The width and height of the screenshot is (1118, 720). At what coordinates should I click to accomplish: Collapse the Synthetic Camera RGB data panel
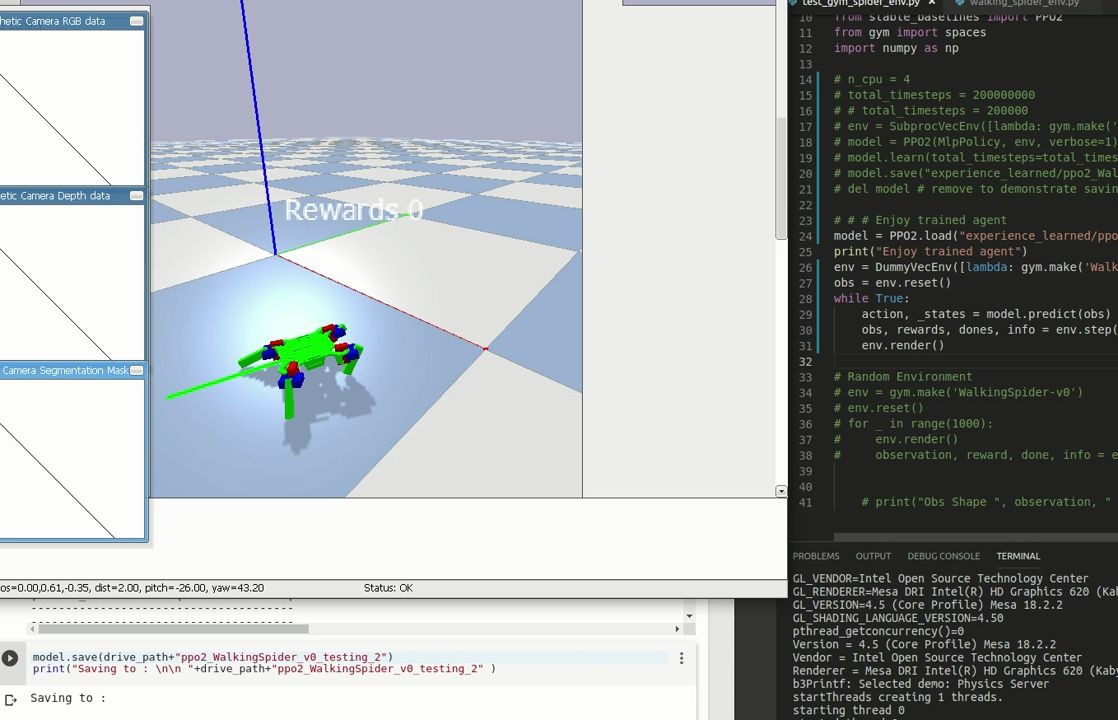(x=136, y=21)
